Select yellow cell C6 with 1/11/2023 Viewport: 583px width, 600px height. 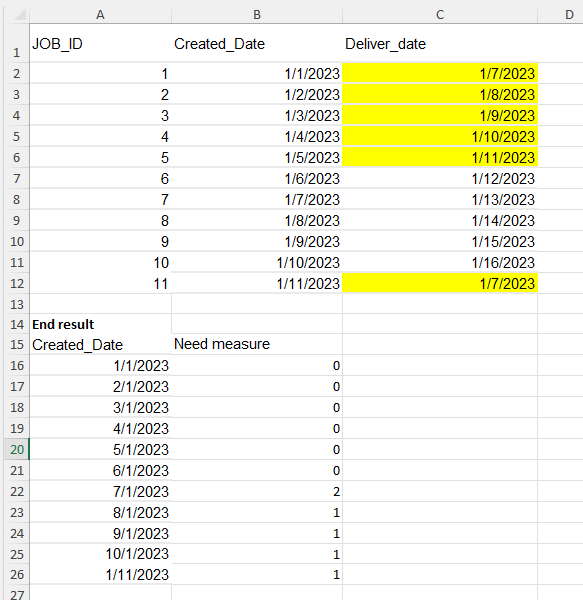440,157
